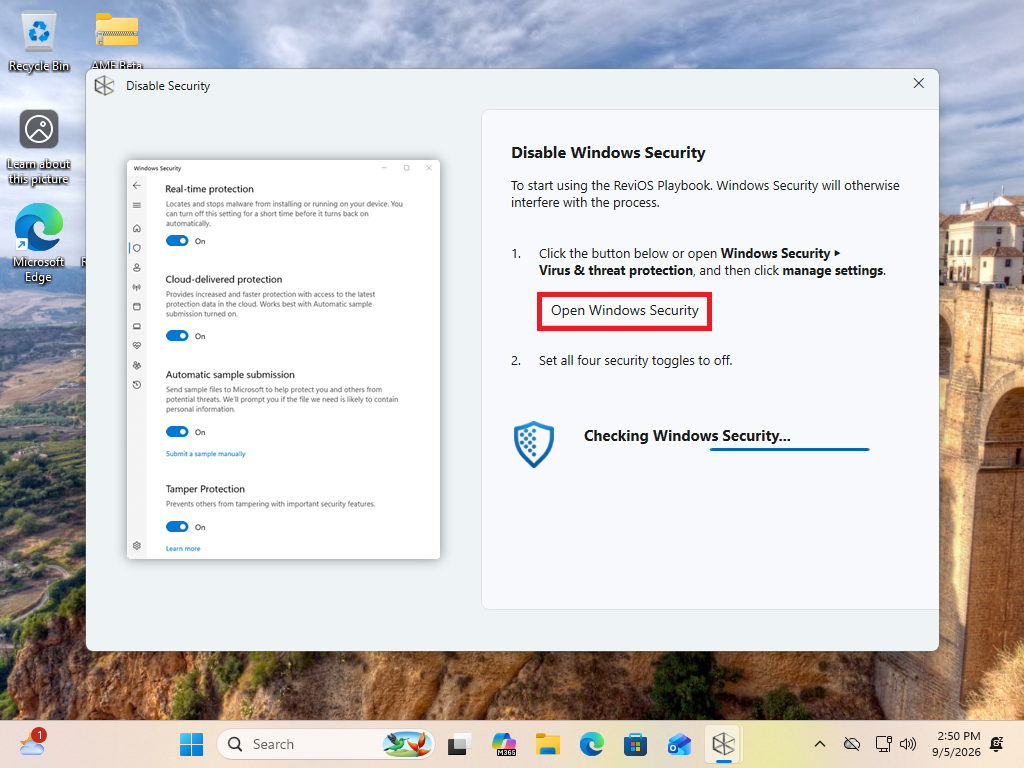The image size is (1024, 768).
Task: Click the Device security laptop icon in preview
Action: click(136, 326)
